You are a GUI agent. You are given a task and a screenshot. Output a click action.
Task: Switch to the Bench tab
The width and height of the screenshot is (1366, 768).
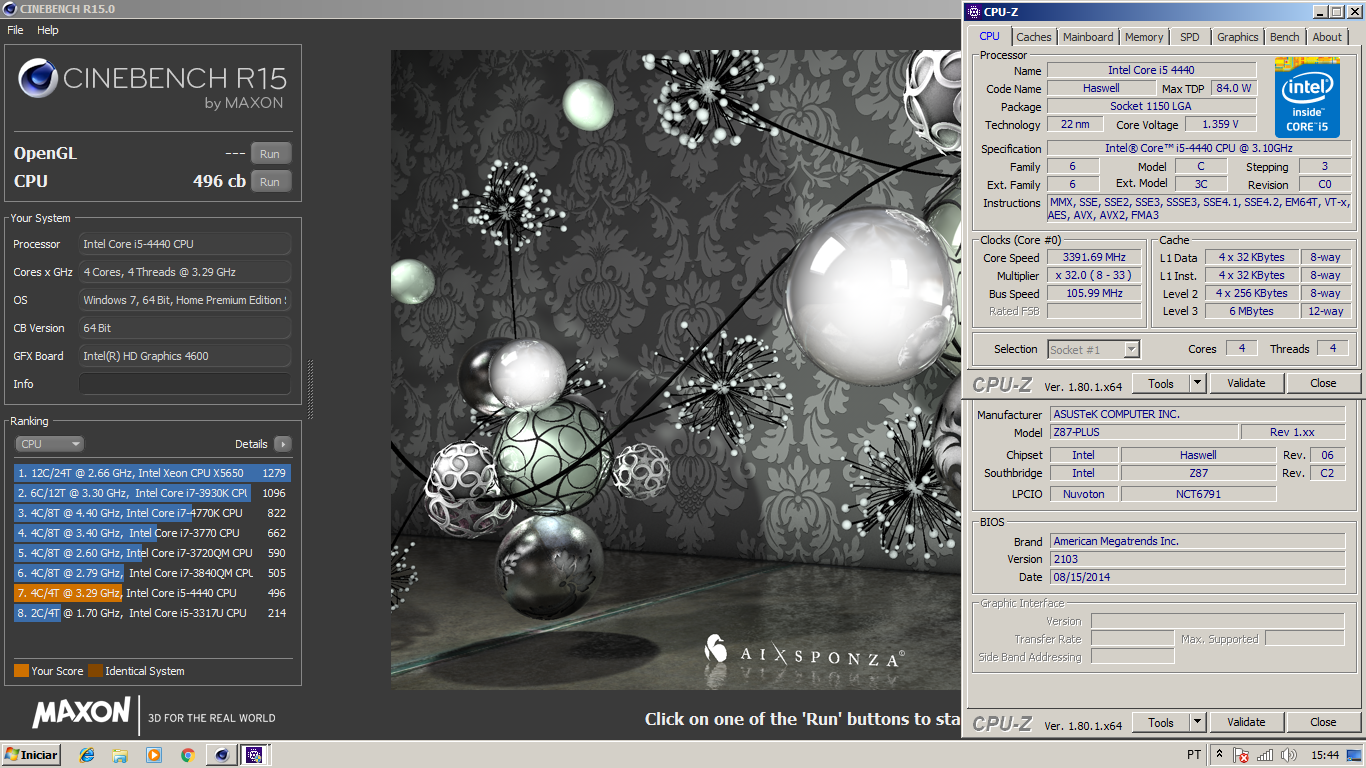(x=1285, y=37)
